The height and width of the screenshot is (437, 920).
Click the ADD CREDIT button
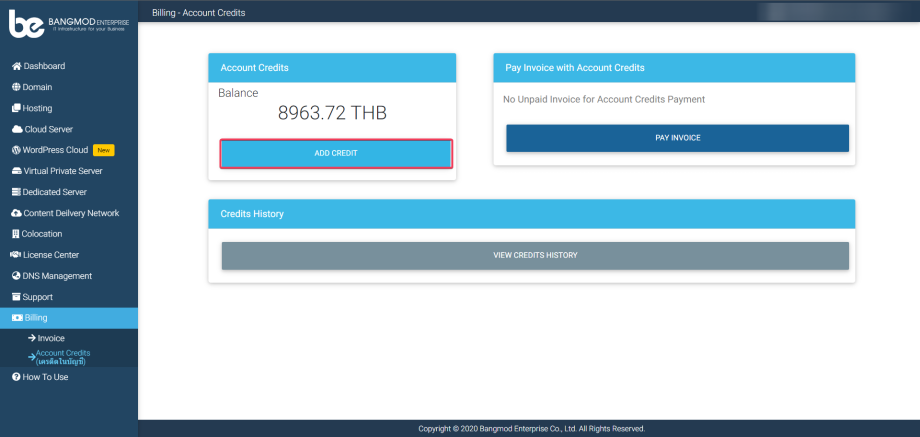pyautogui.click(x=336, y=154)
